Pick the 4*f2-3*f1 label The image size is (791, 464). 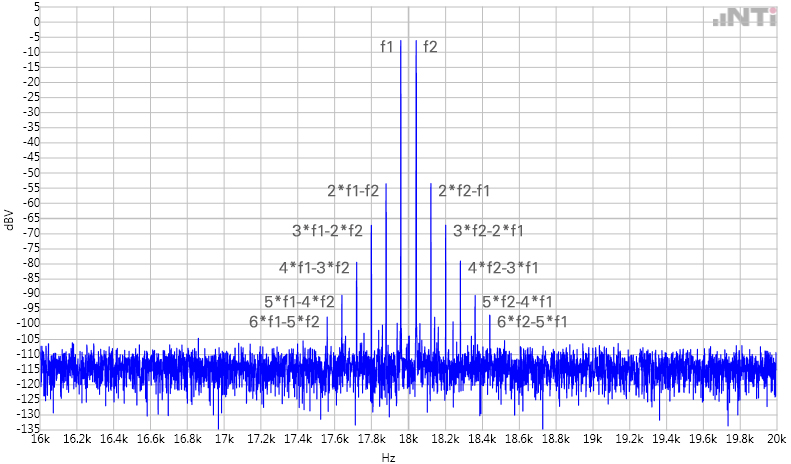tap(503, 267)
